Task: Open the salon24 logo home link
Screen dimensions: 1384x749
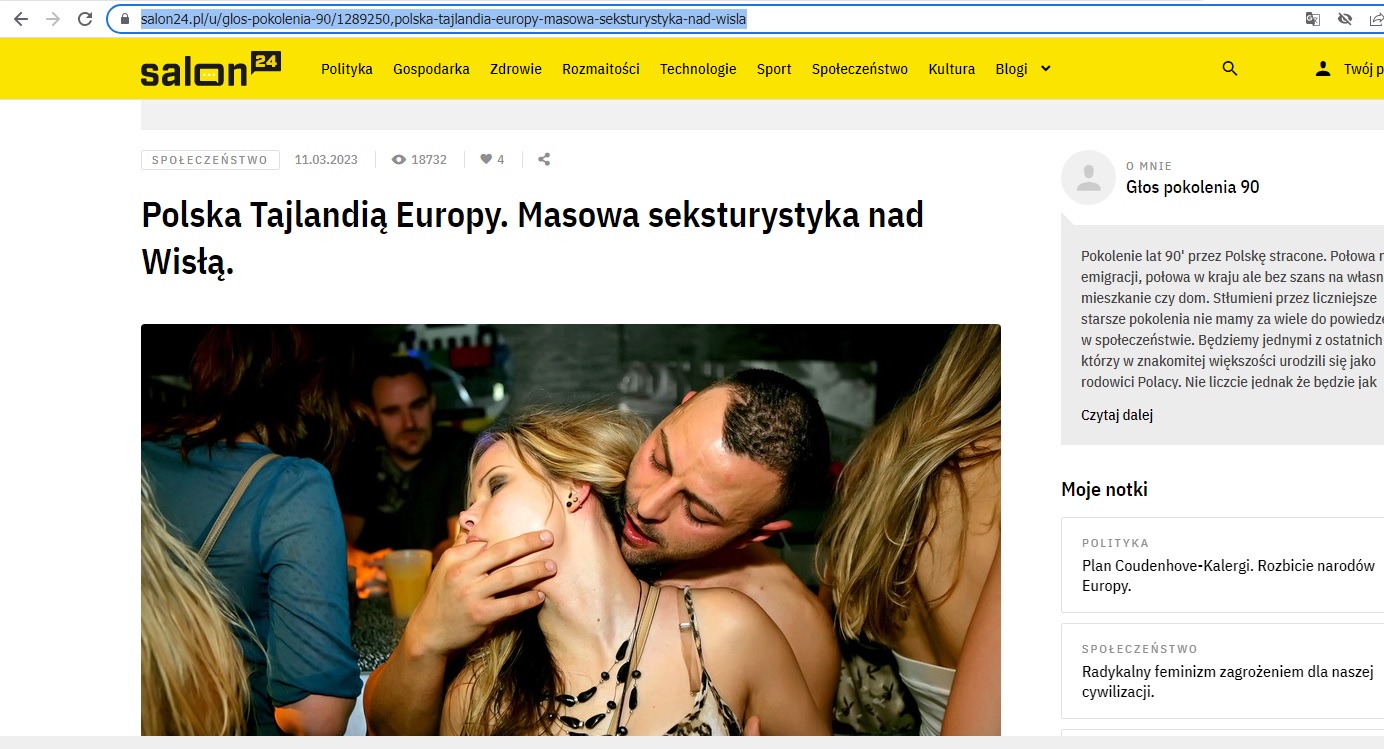Action: tap(211, 69)
